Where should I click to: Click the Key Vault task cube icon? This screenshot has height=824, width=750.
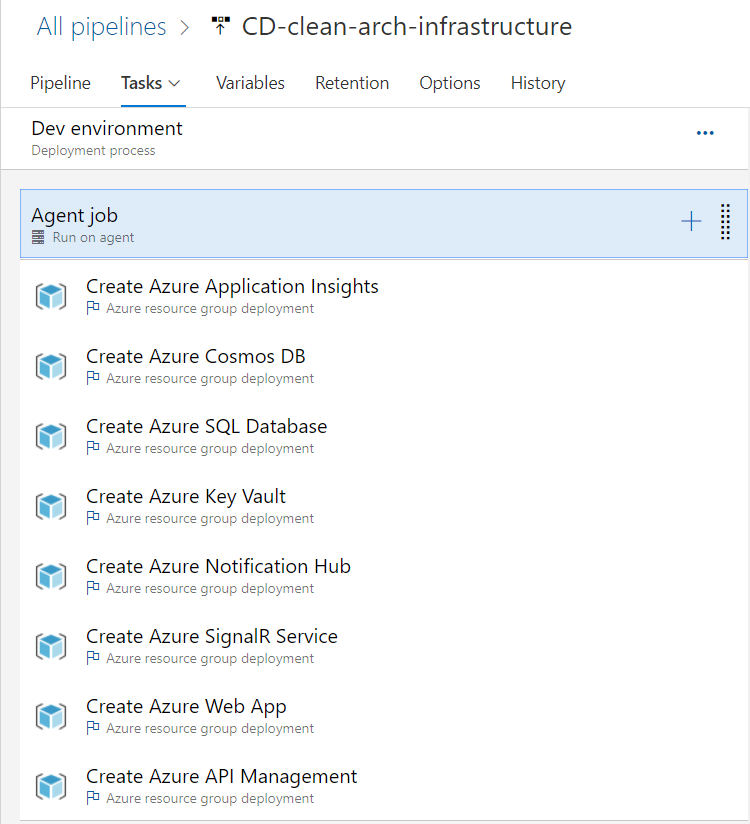[51, 506]
